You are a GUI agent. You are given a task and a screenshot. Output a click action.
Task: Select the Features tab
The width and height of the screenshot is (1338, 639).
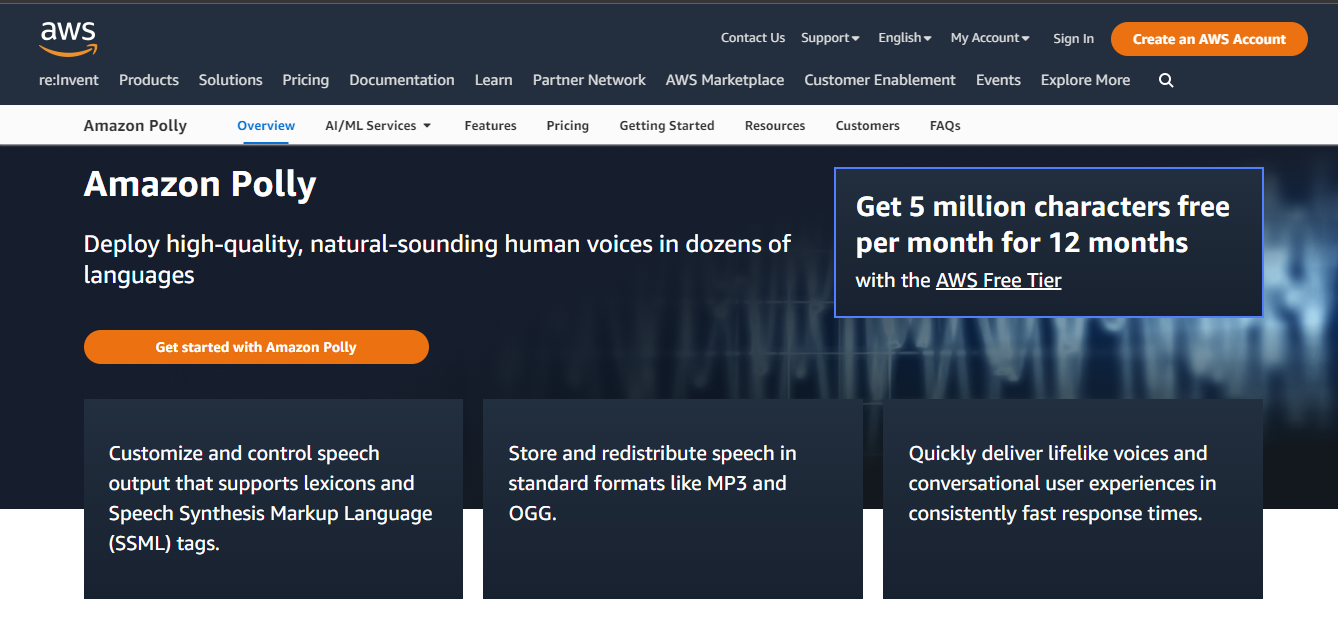(x=490, y=126)
